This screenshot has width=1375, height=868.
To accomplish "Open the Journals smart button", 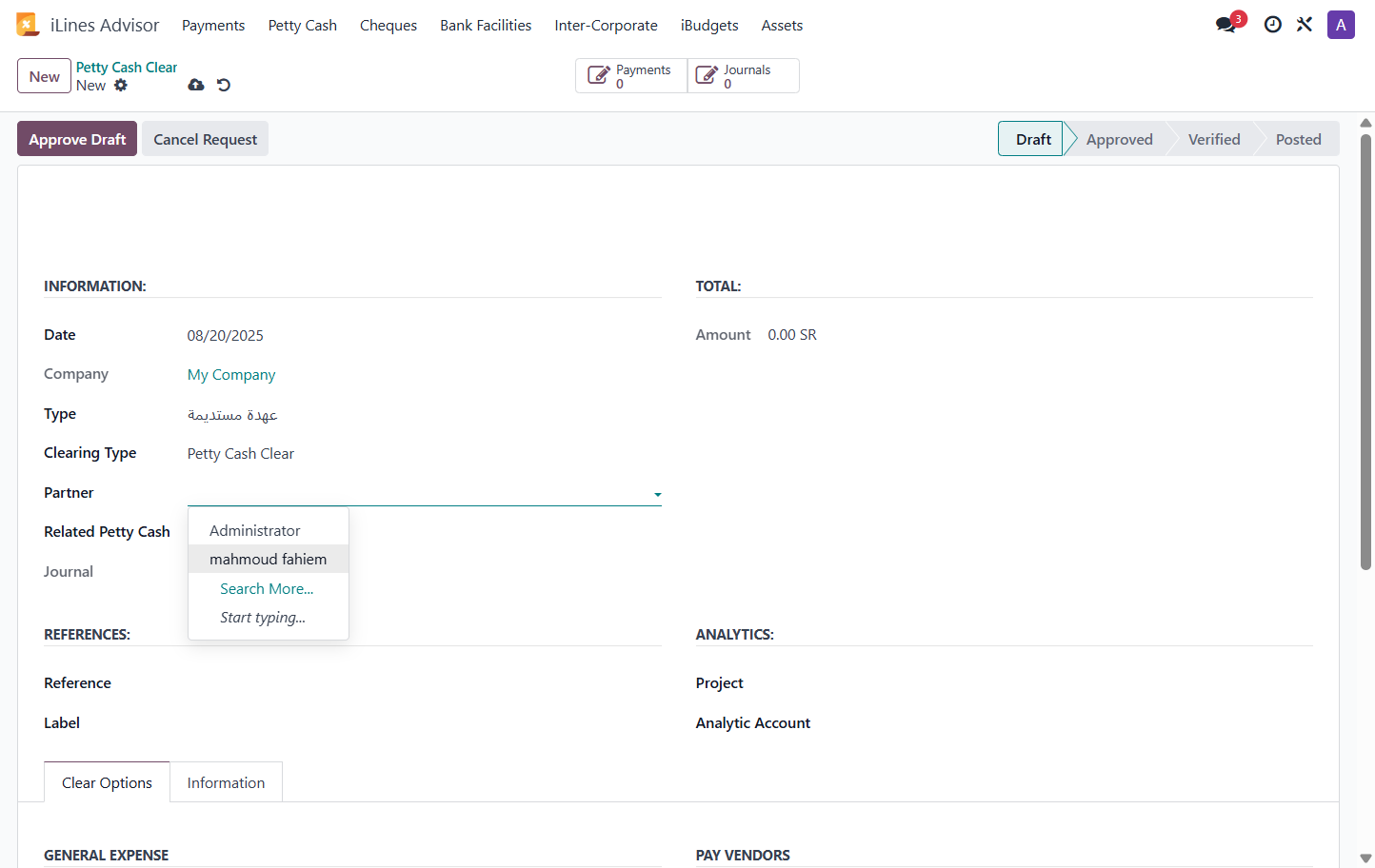I will (744, 76).
